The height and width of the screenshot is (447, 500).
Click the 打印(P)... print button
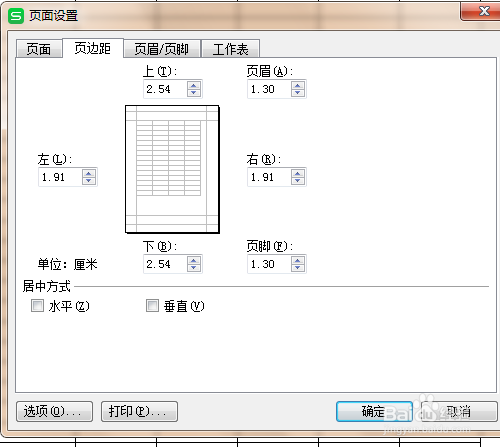coord(139,411)
